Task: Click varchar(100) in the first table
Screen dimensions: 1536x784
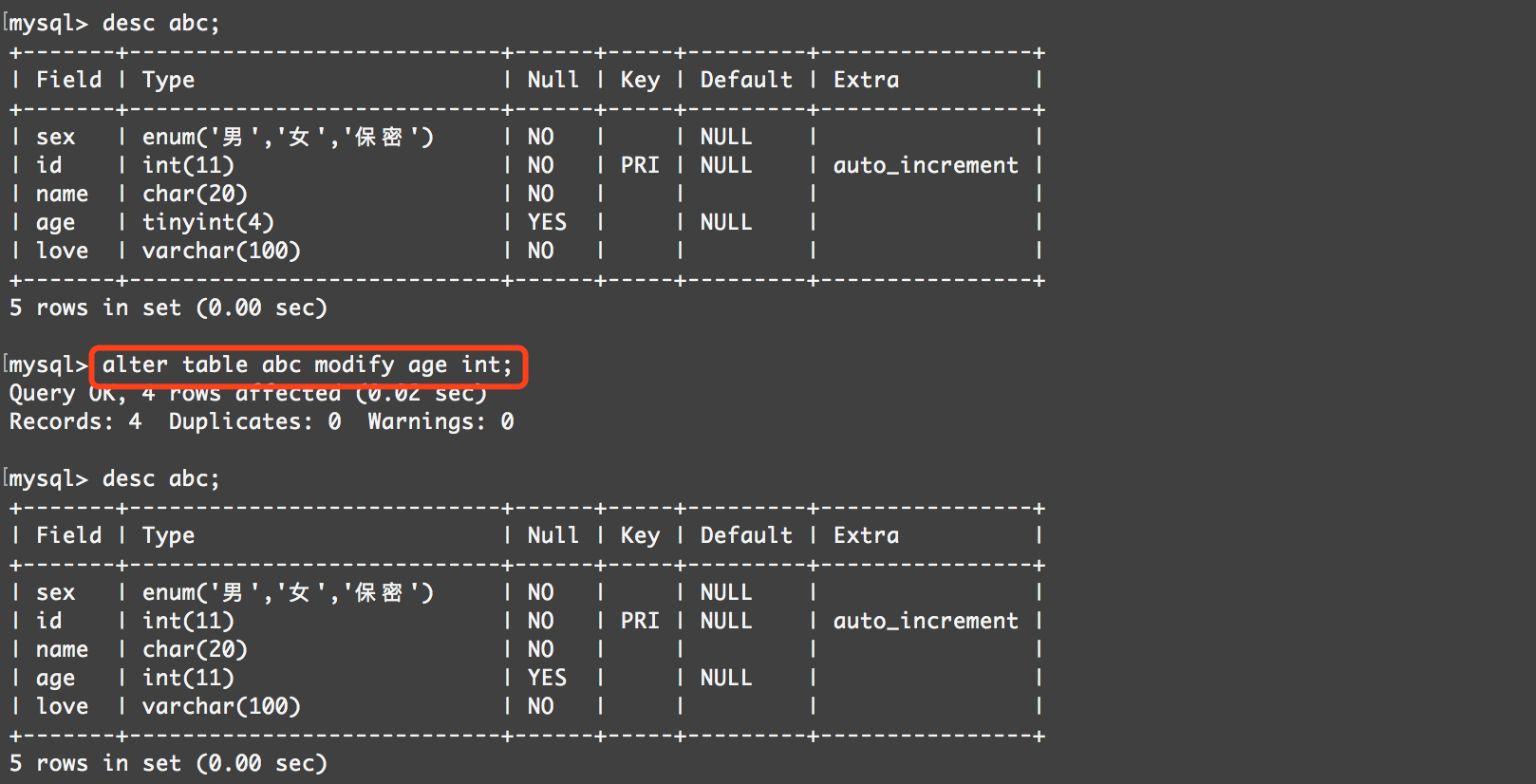Action: tap(221, 251)
